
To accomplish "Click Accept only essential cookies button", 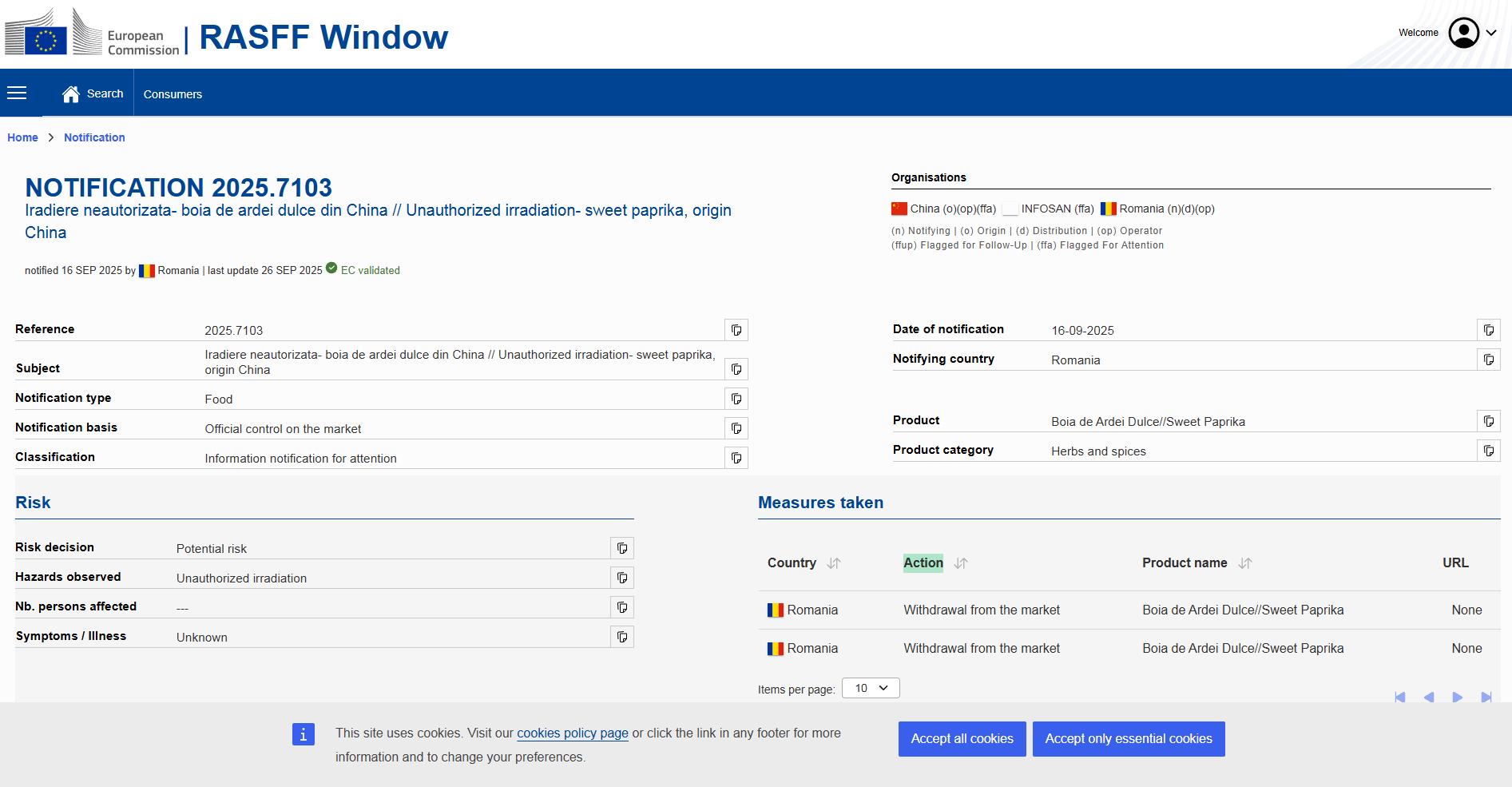I will (x=1128, y=738).
